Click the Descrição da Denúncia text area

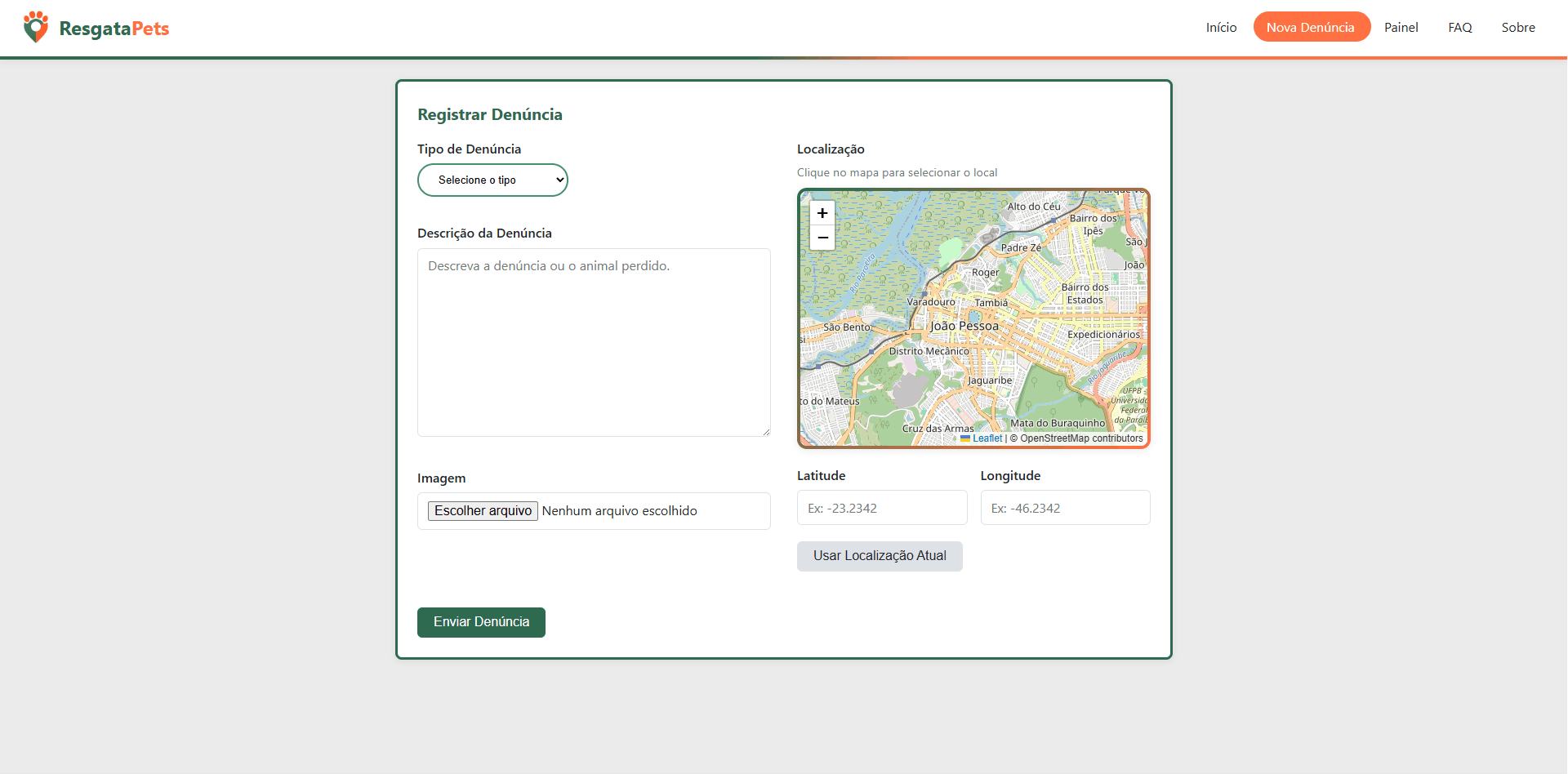tap(594, 342)
